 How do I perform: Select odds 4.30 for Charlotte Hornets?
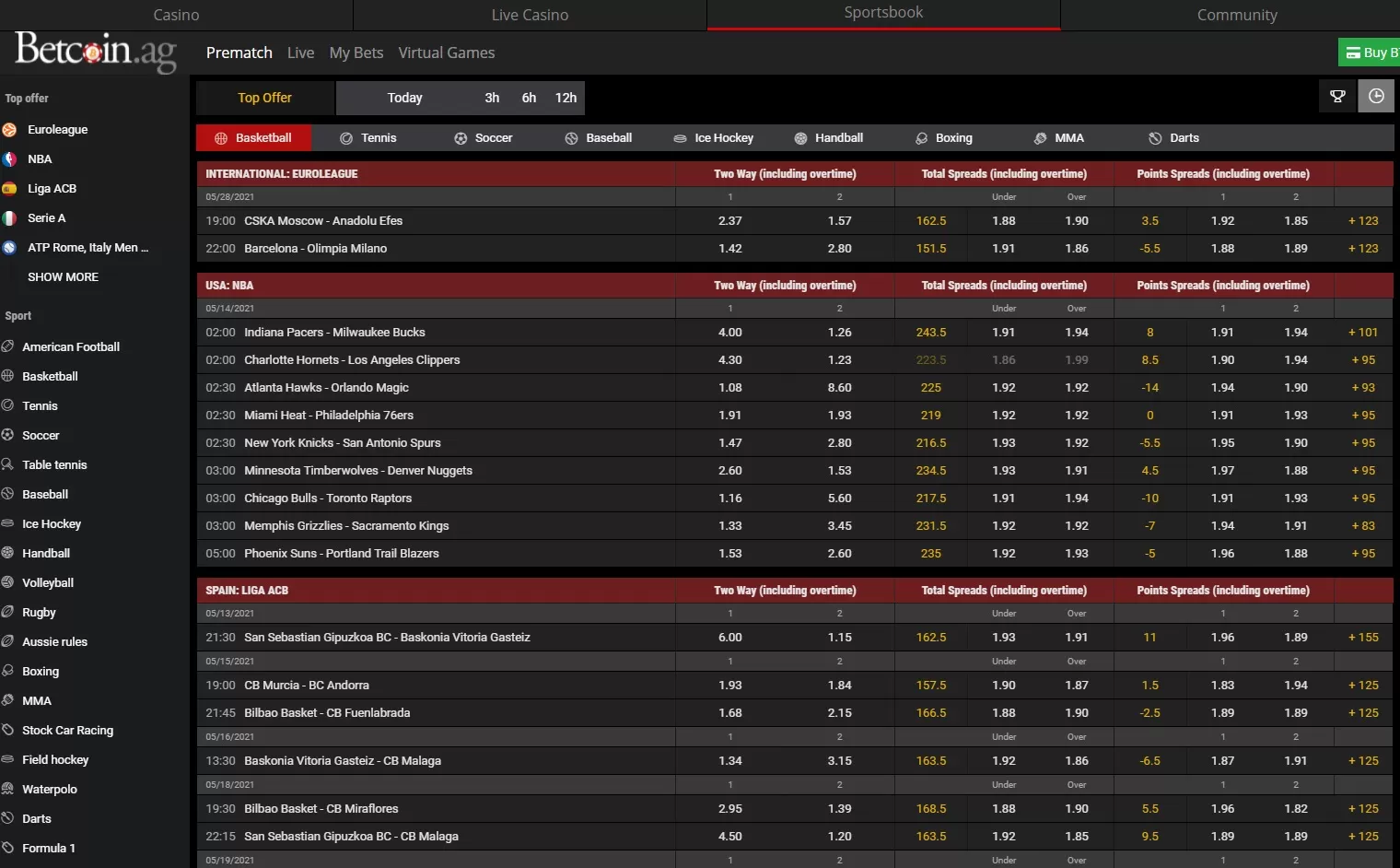730,360
